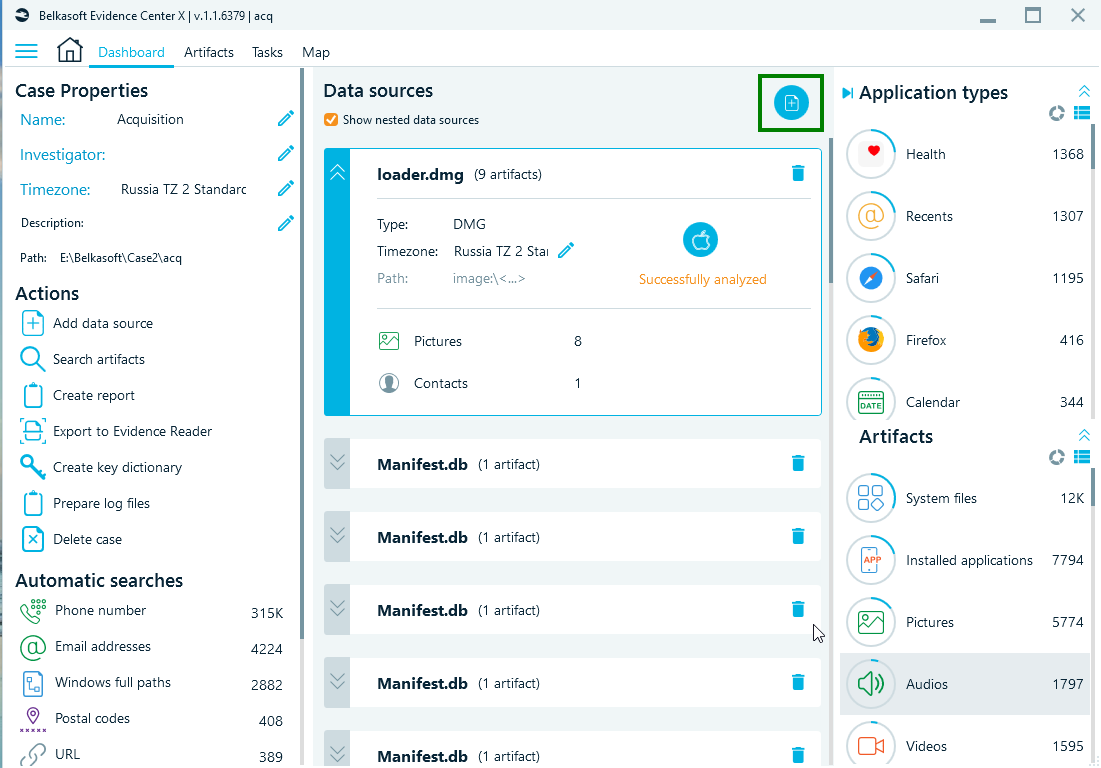Open the Tasks tab

point(267,53)
